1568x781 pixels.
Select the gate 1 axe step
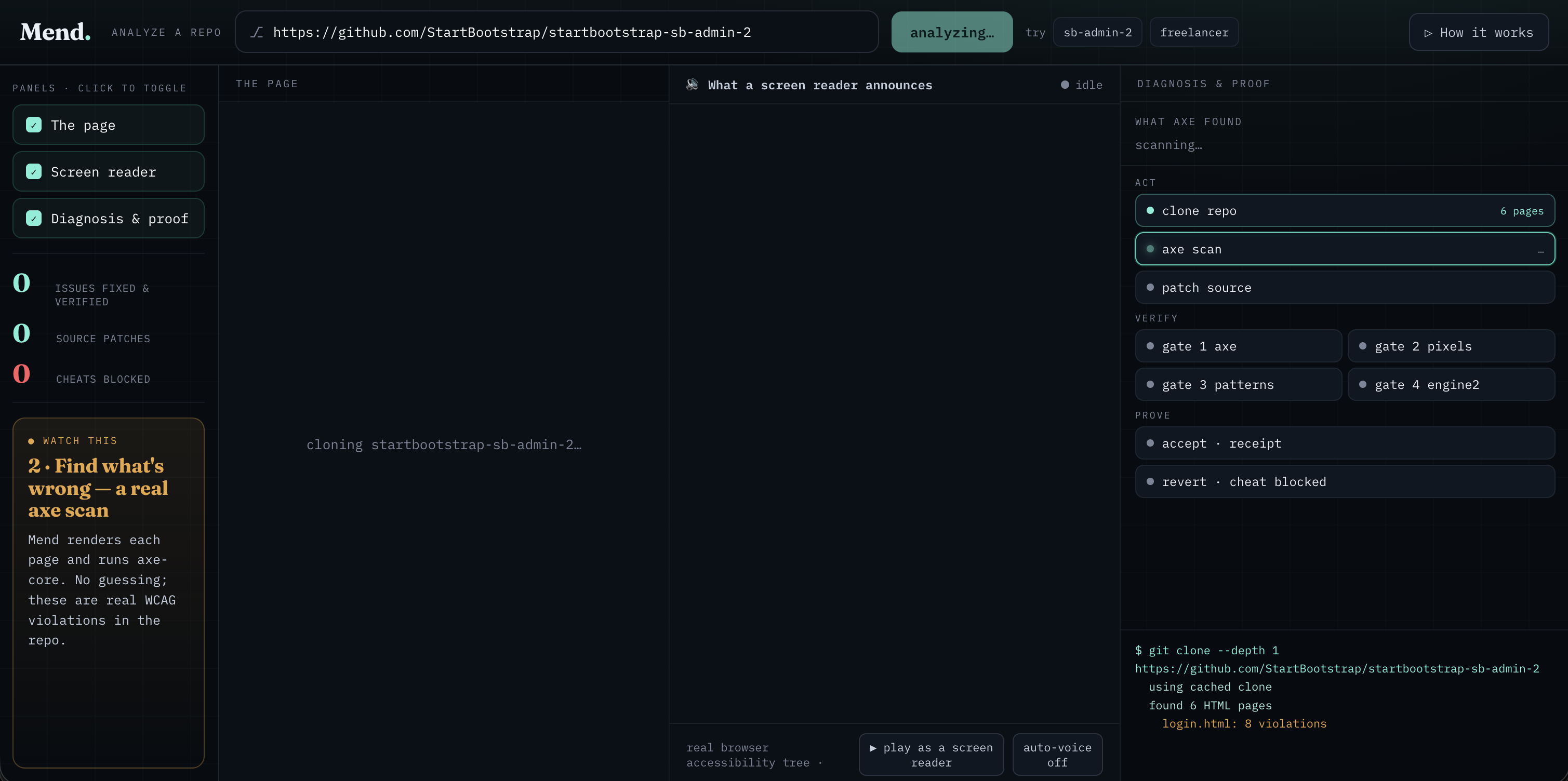1238,346
